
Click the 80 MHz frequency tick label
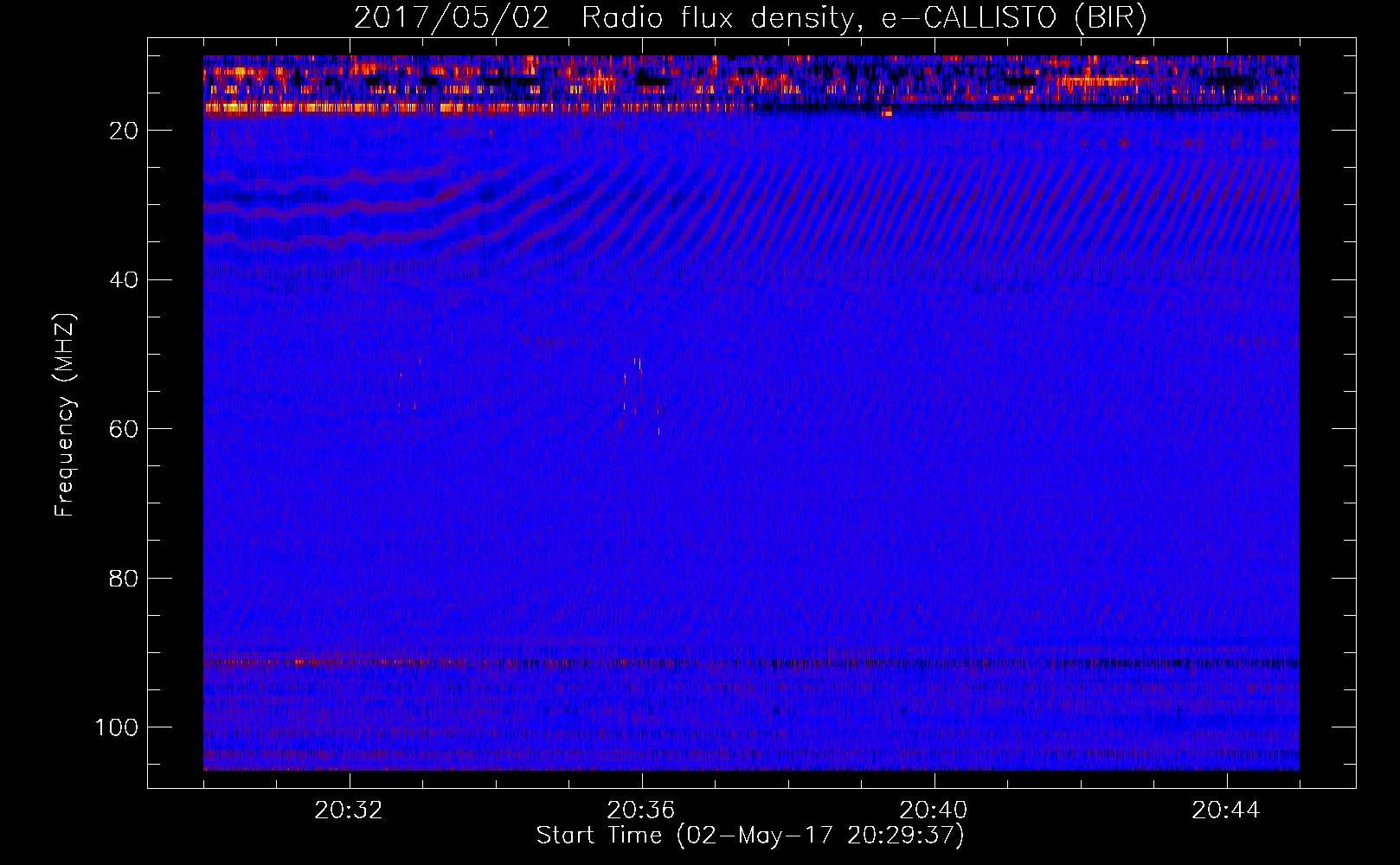124,579
